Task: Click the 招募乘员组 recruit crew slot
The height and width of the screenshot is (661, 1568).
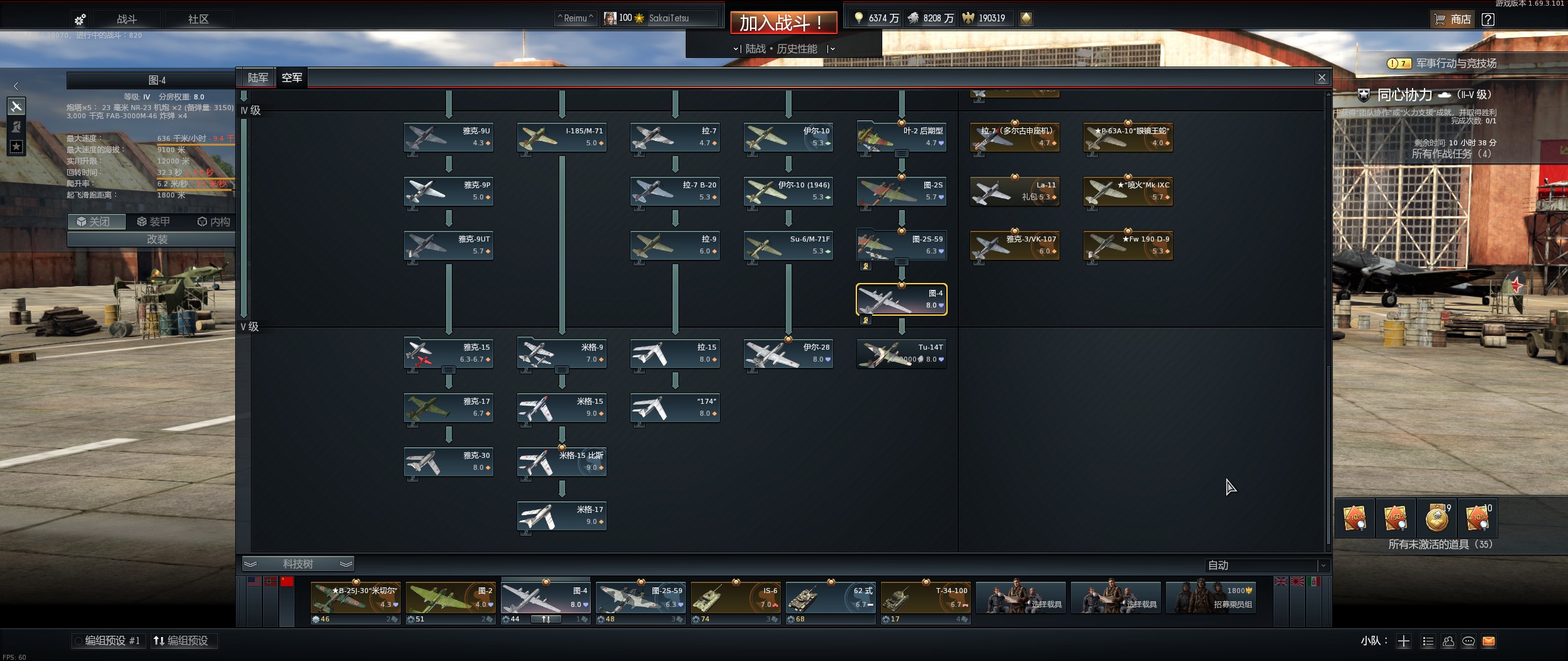Action: tap(1212, 597)
